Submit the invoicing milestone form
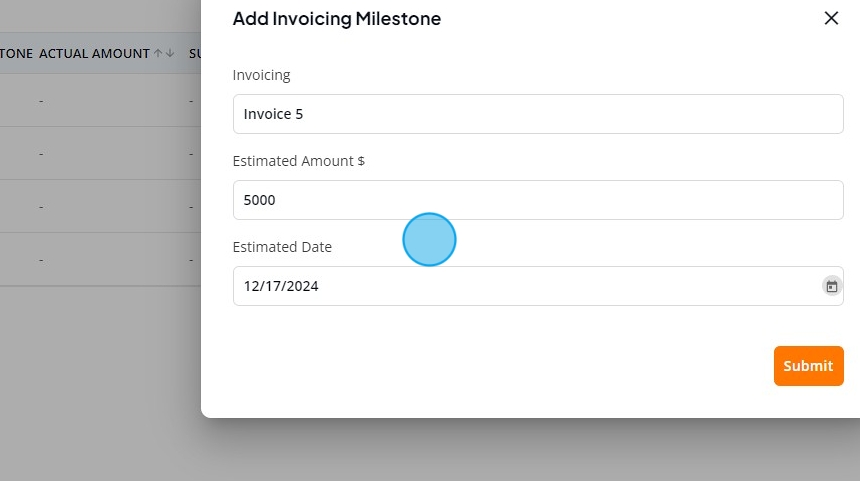 click(x=808, y=366)
